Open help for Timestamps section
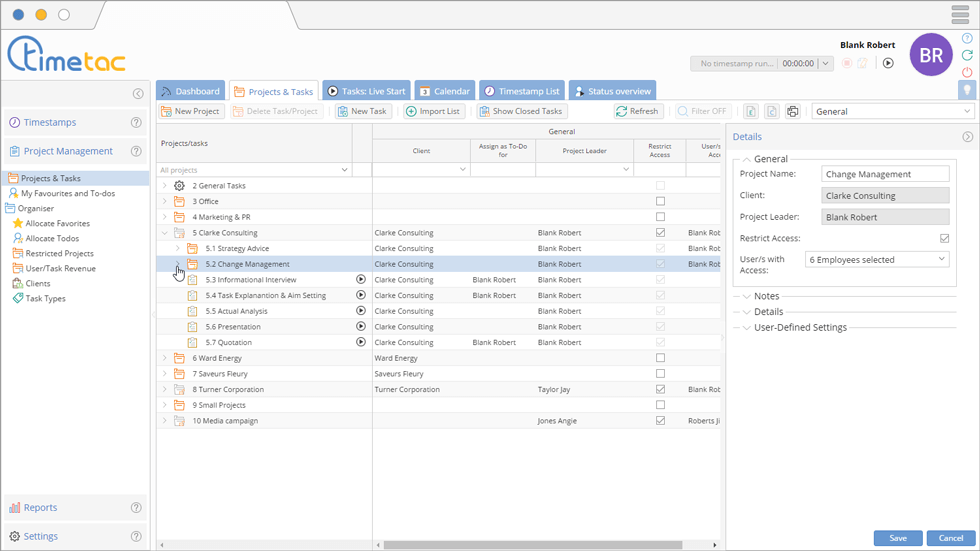The width and height of the screenshot is (980, 551). point(136,122)
